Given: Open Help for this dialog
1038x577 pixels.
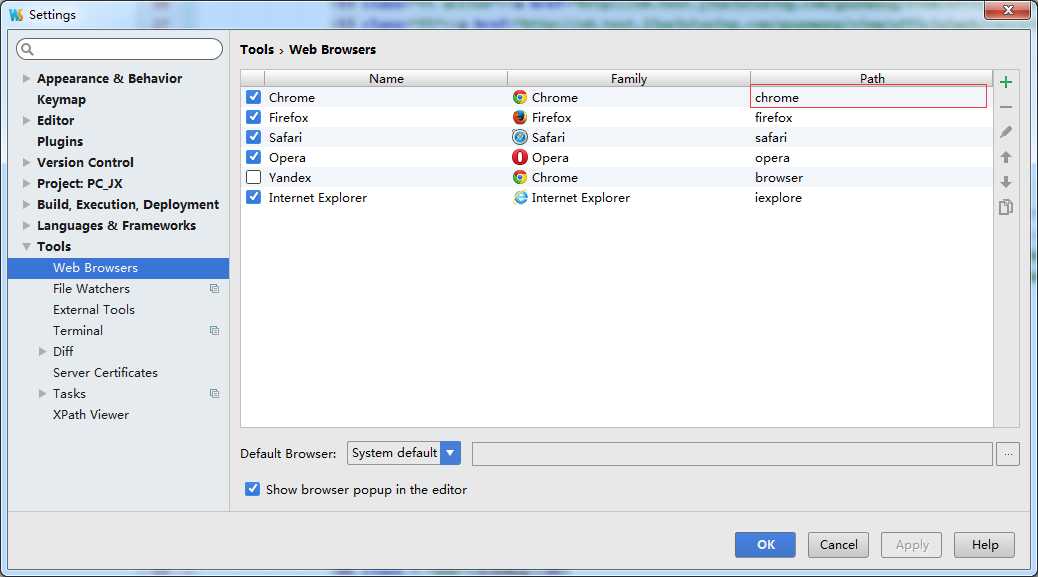Looking at the screenshot, I should point(984,545).
